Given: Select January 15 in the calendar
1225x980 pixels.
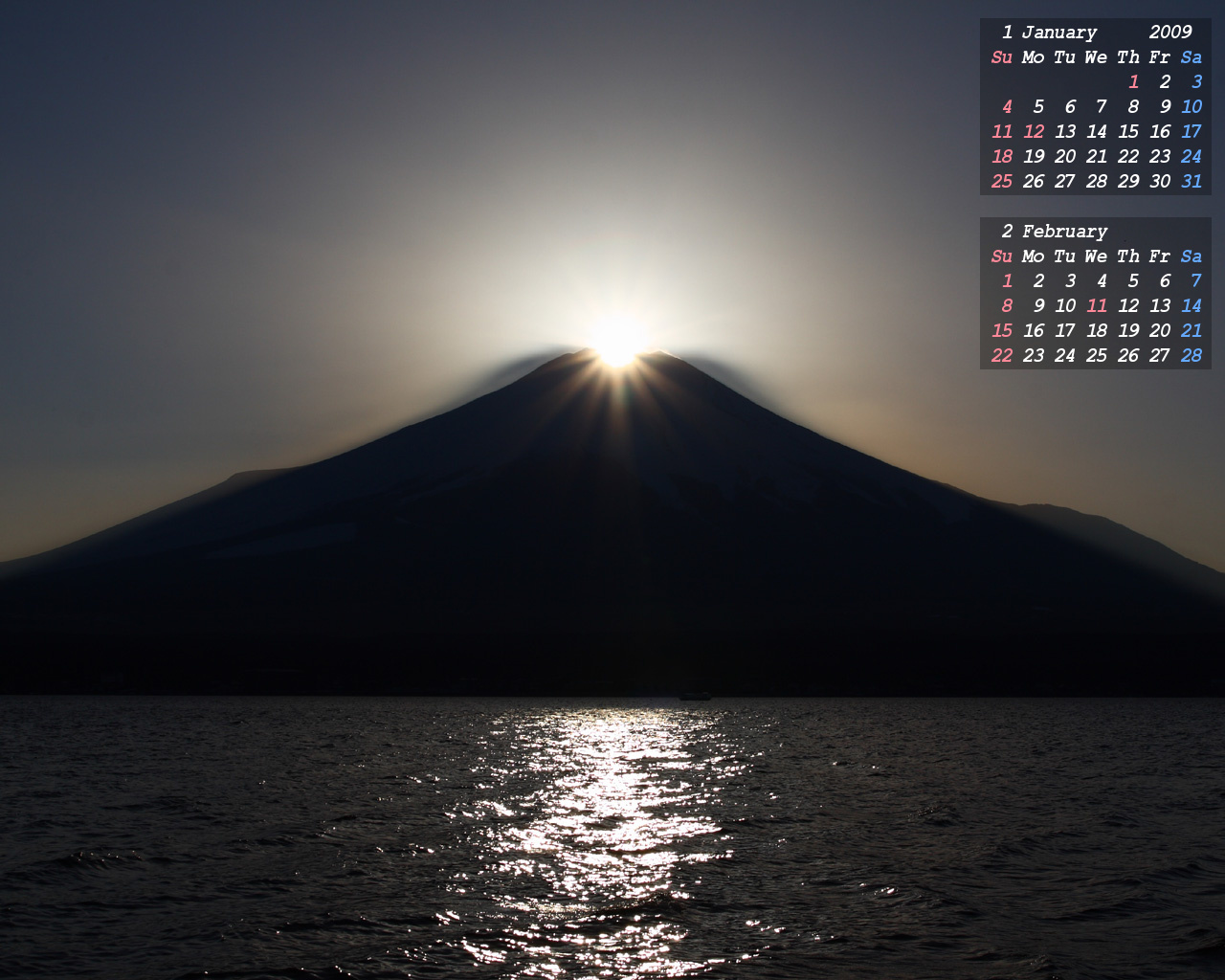Looking at the screenshot, I should (x=1128, y=132).
